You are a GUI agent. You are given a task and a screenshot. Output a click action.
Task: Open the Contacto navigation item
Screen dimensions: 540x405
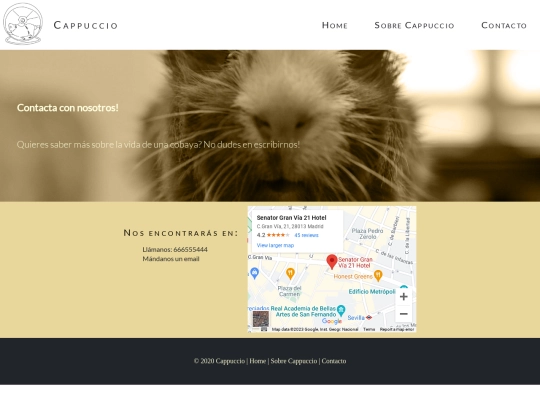[504, 25]
